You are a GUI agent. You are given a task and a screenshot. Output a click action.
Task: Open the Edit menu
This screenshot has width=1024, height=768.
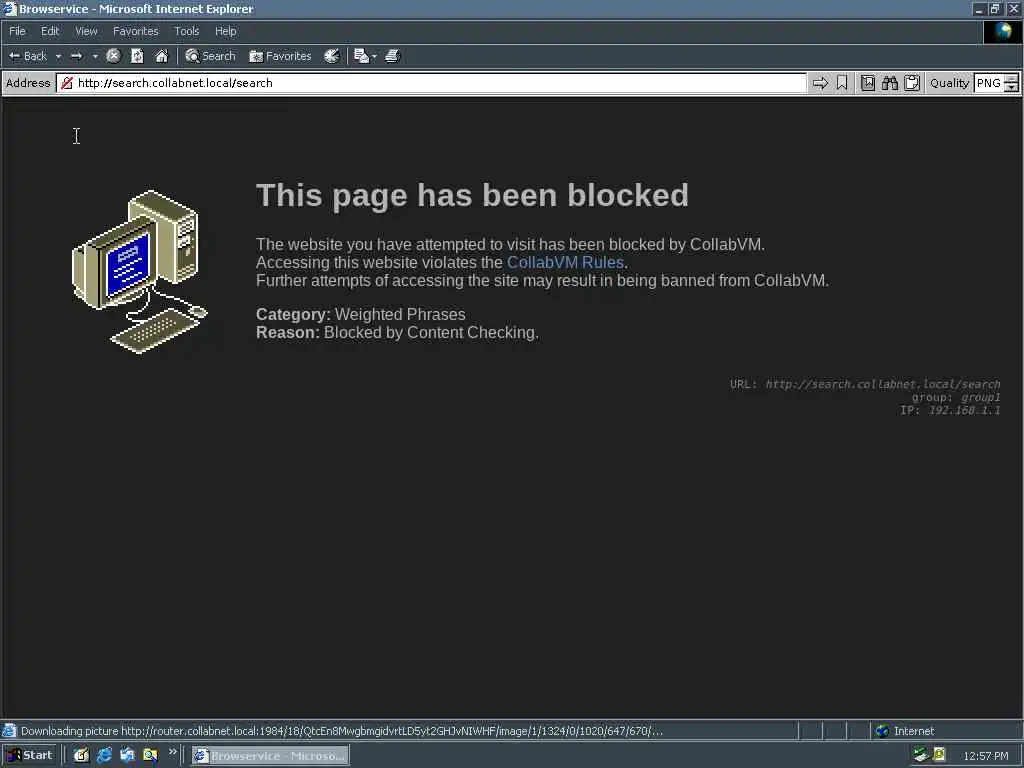click(x=50, y=31)
